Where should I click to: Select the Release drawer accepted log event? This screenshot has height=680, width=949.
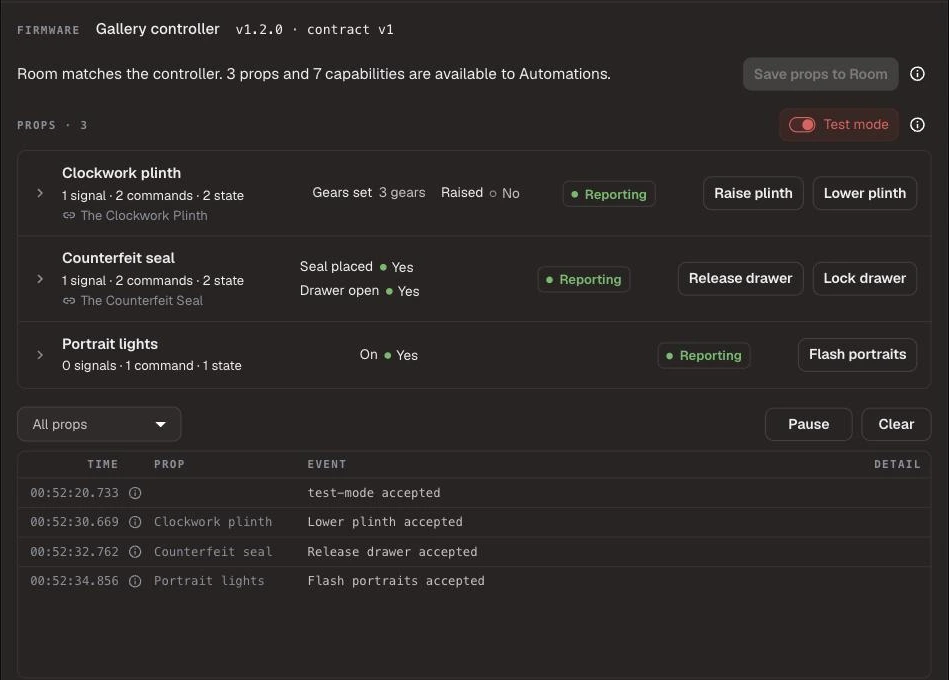[392, 552]
